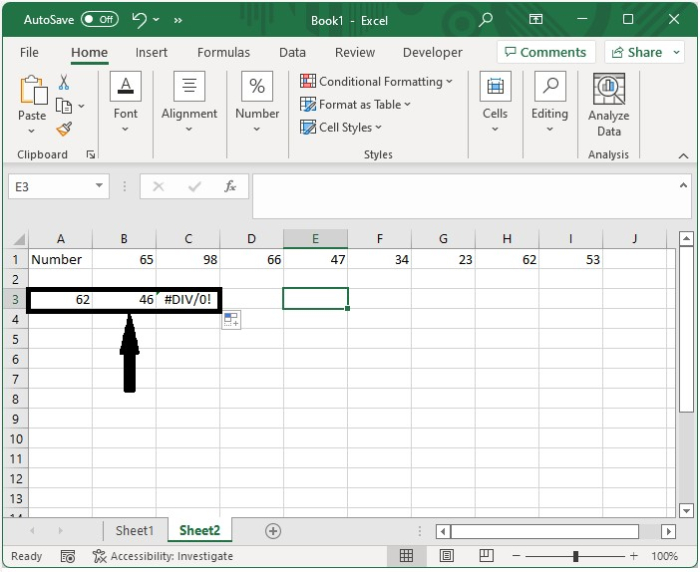Click the formula bar Enter checkmark icon

tap(195, 186)
